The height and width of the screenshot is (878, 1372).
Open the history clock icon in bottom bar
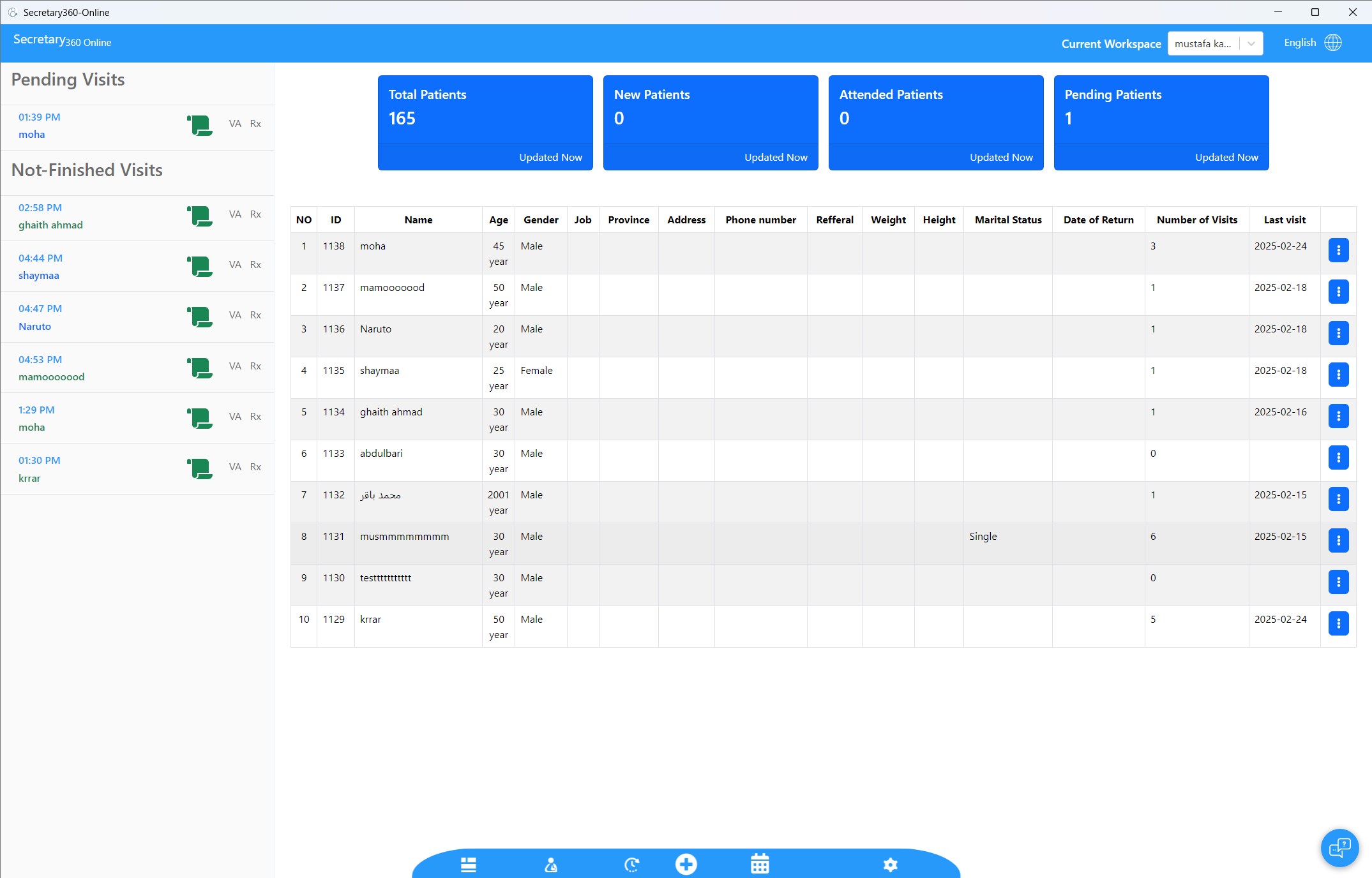click(x=631, y=865)
